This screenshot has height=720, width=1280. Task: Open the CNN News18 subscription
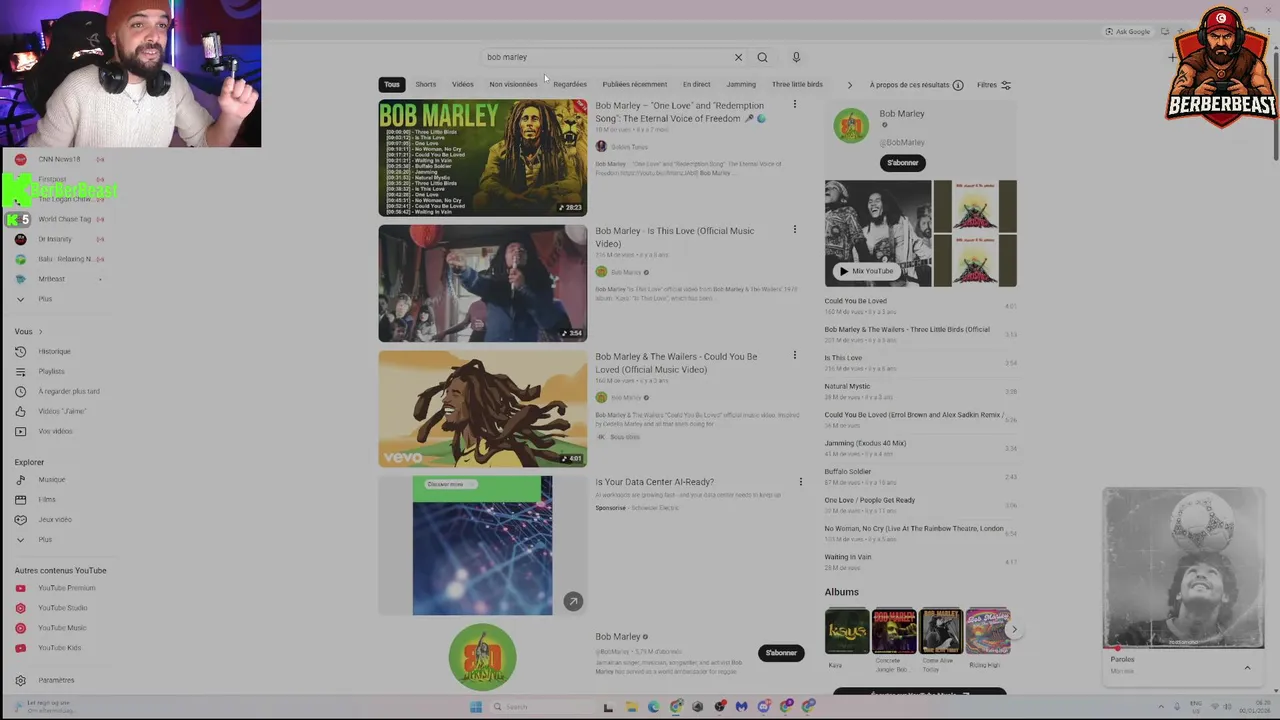pyautogui.click(x=59, y=159)
